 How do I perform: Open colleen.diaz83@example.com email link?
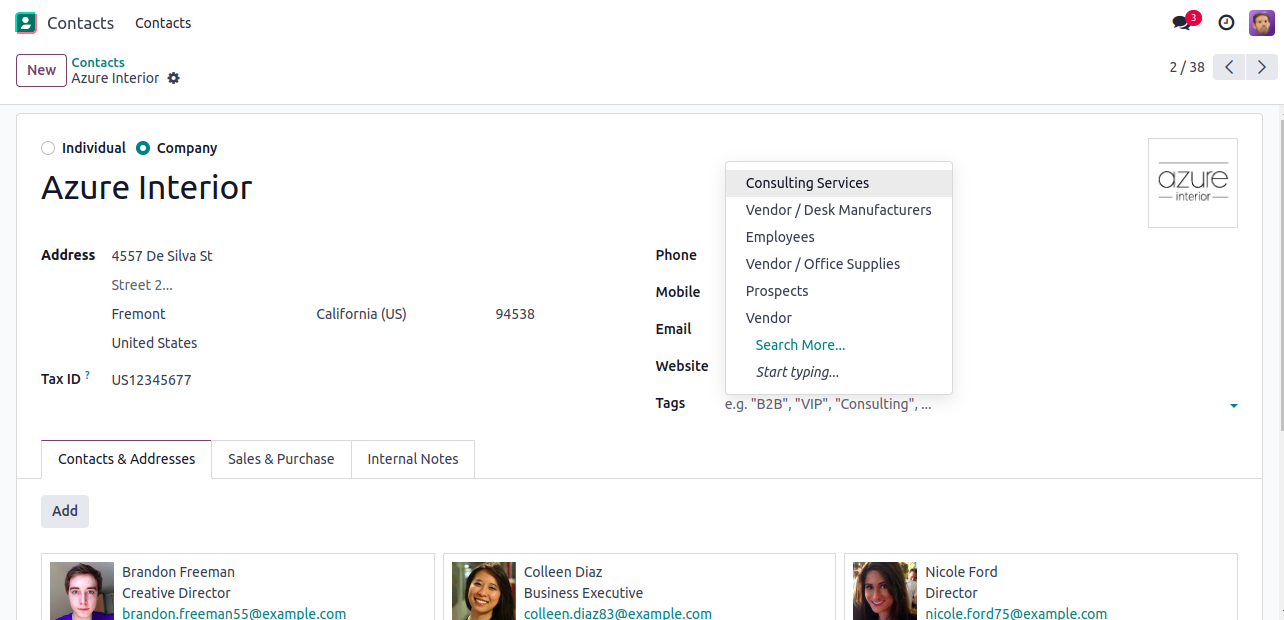pyautogui.click(x=618, y=614)
